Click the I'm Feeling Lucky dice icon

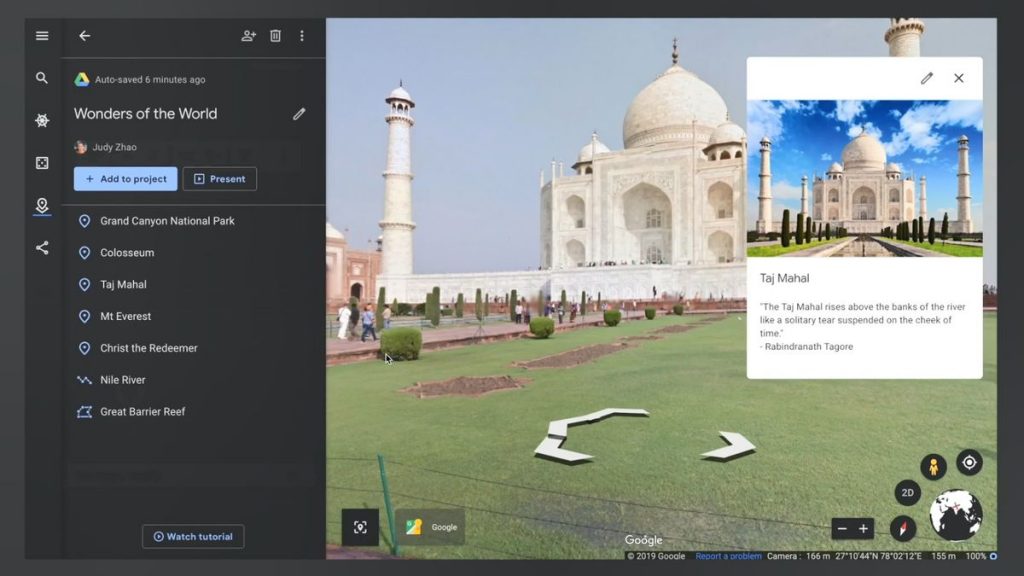pos(42,163)
